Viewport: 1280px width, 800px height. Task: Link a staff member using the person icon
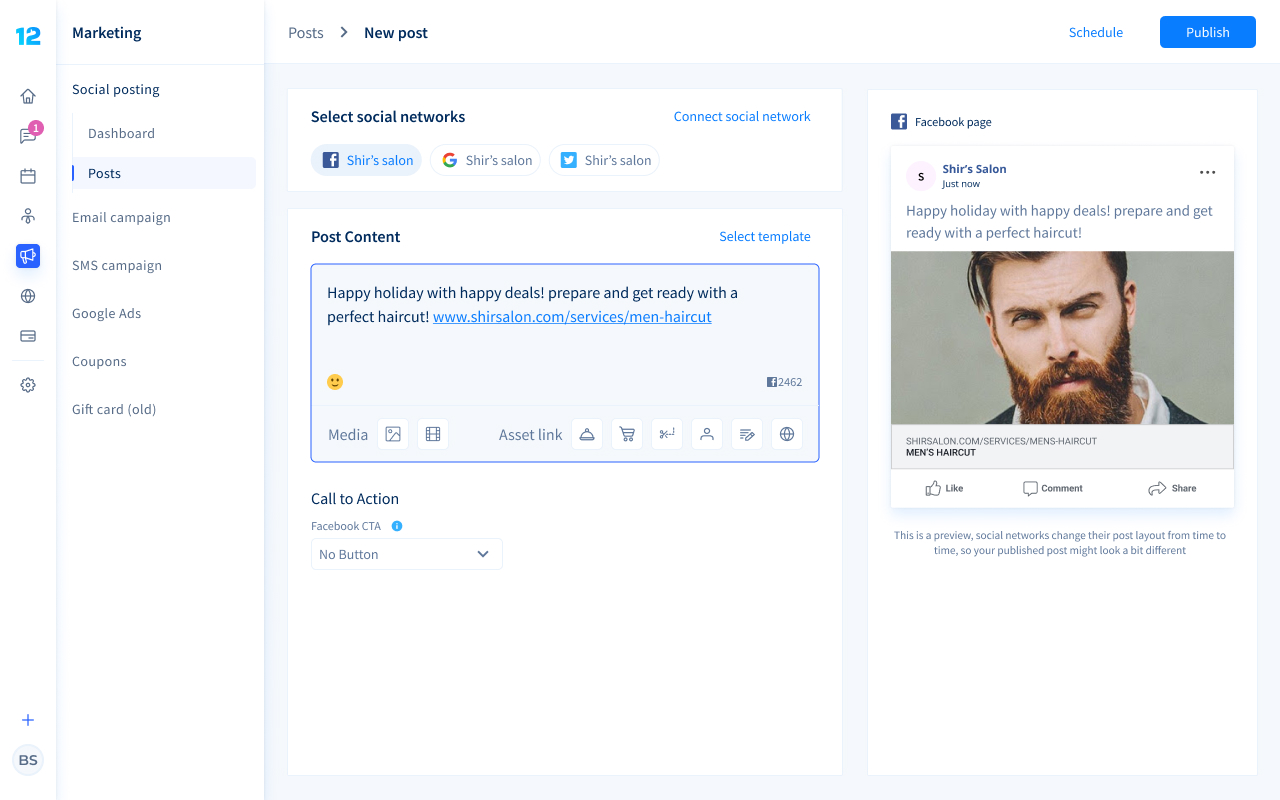pyautogui.click(x=707, y=434)
